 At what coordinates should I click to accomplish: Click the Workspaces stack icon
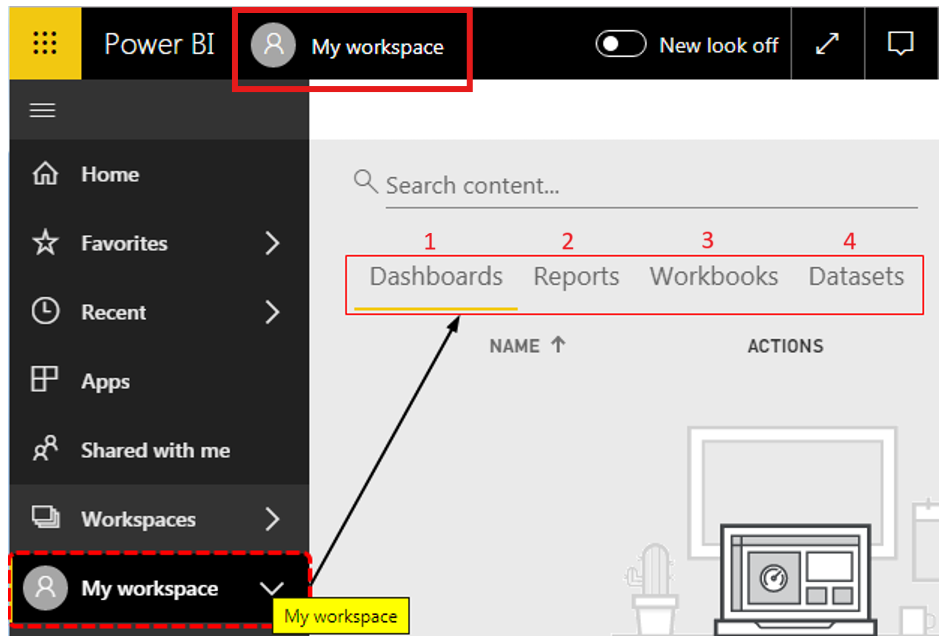coord(46,517)
